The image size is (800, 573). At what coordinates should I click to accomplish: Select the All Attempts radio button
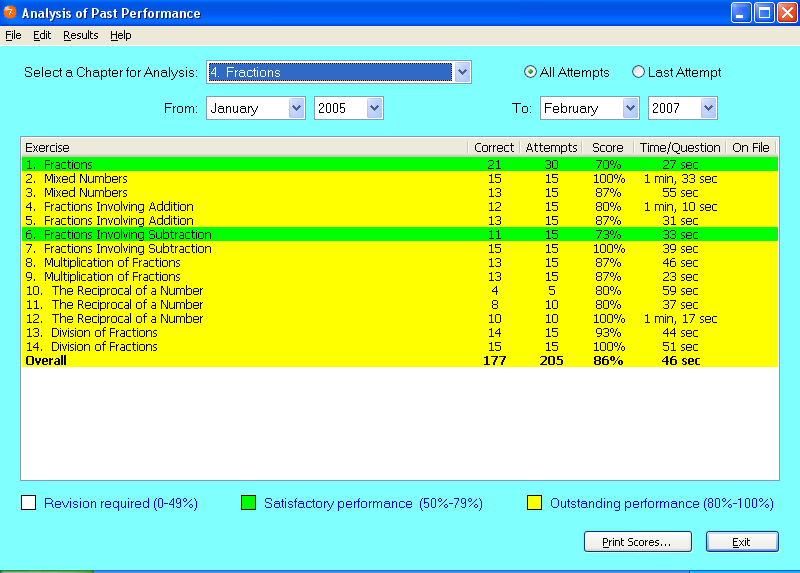pos(531,72)
